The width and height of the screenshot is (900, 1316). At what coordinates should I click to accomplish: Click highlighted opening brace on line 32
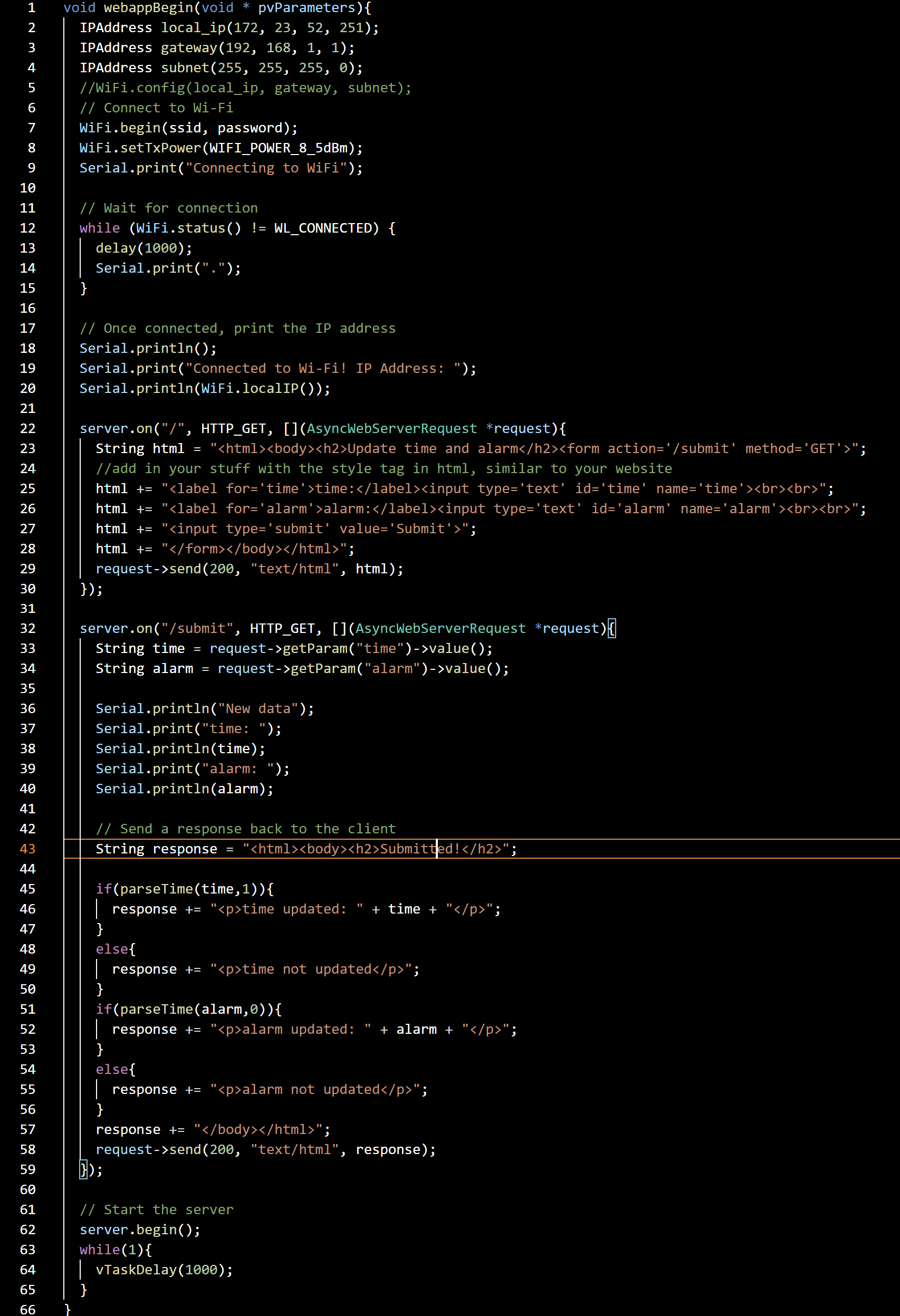[612, 629]
